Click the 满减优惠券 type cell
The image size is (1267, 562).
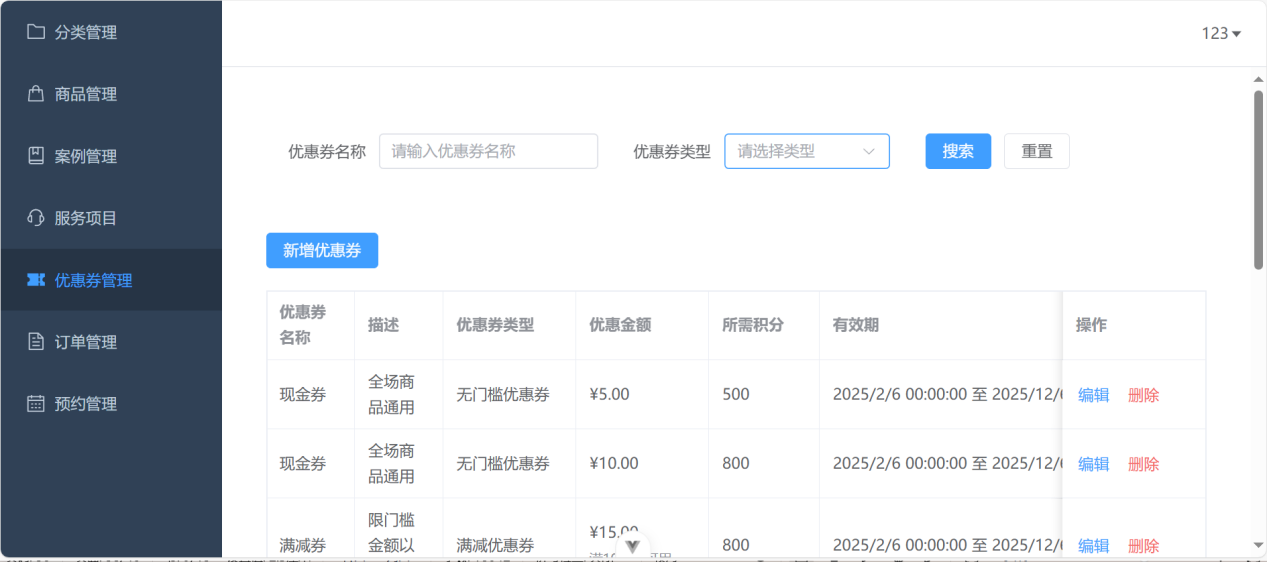pyautogui.click(x=509, y=545)
